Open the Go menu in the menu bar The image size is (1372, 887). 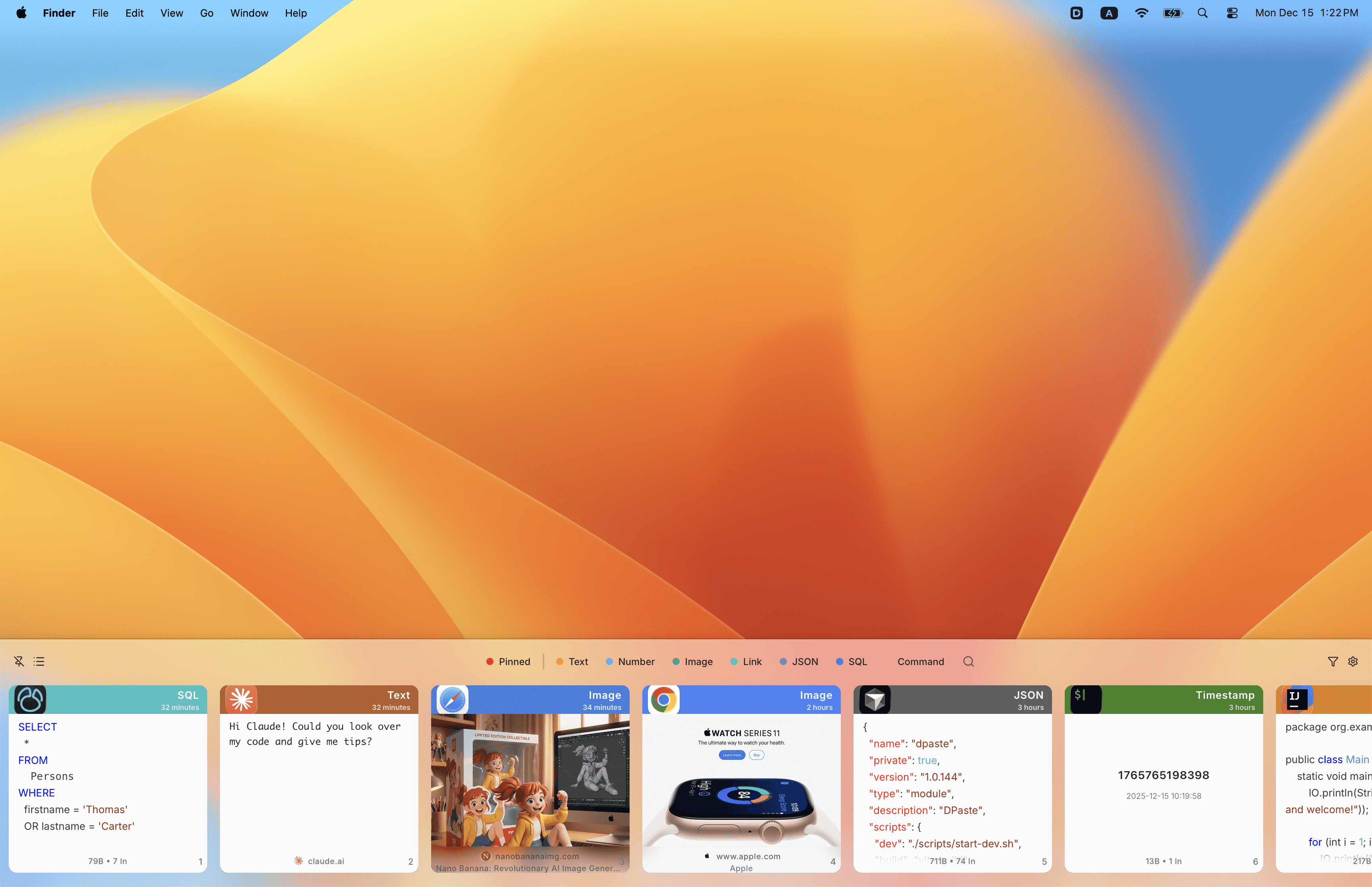(x=206, y=13)
